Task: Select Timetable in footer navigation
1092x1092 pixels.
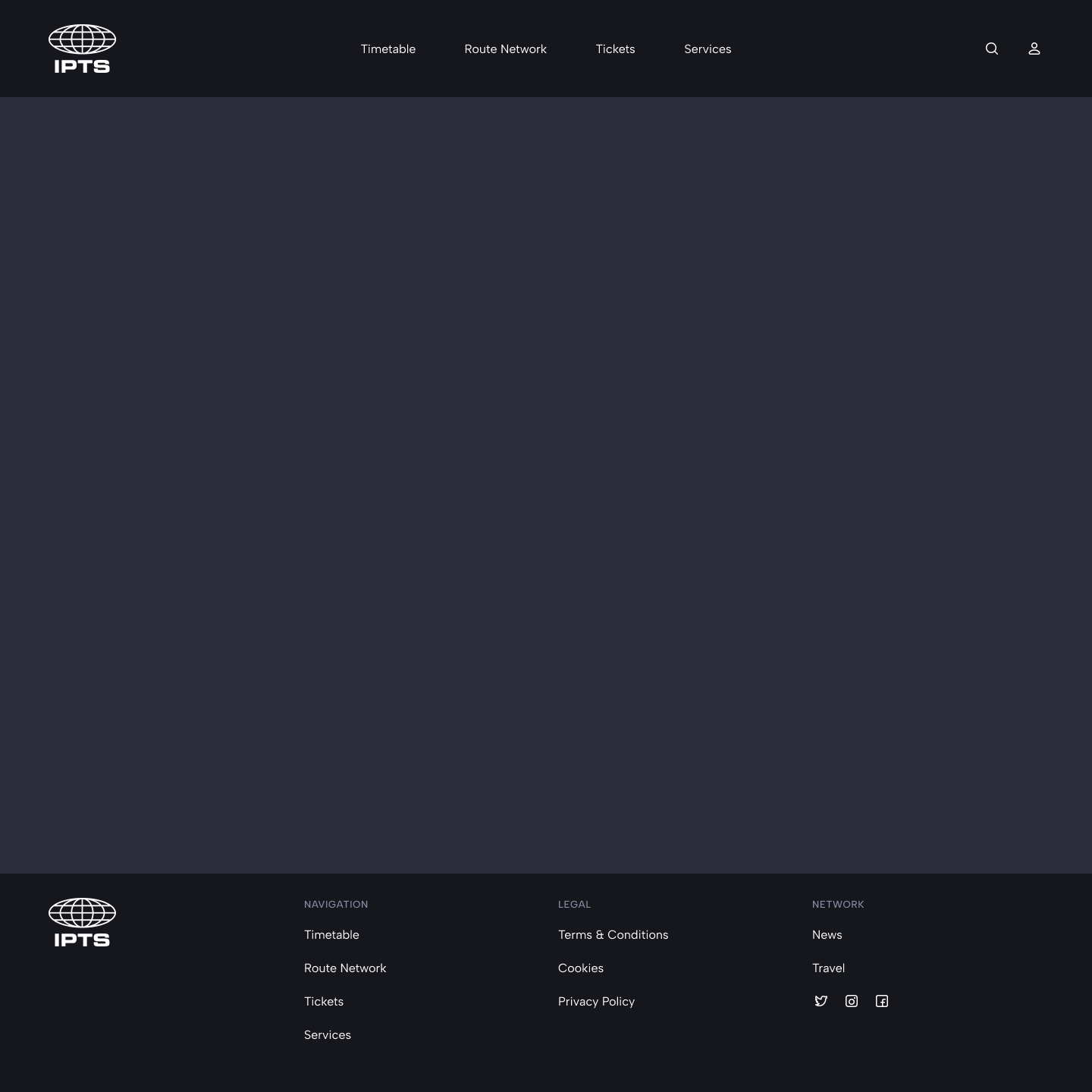Action: point(331,935)
